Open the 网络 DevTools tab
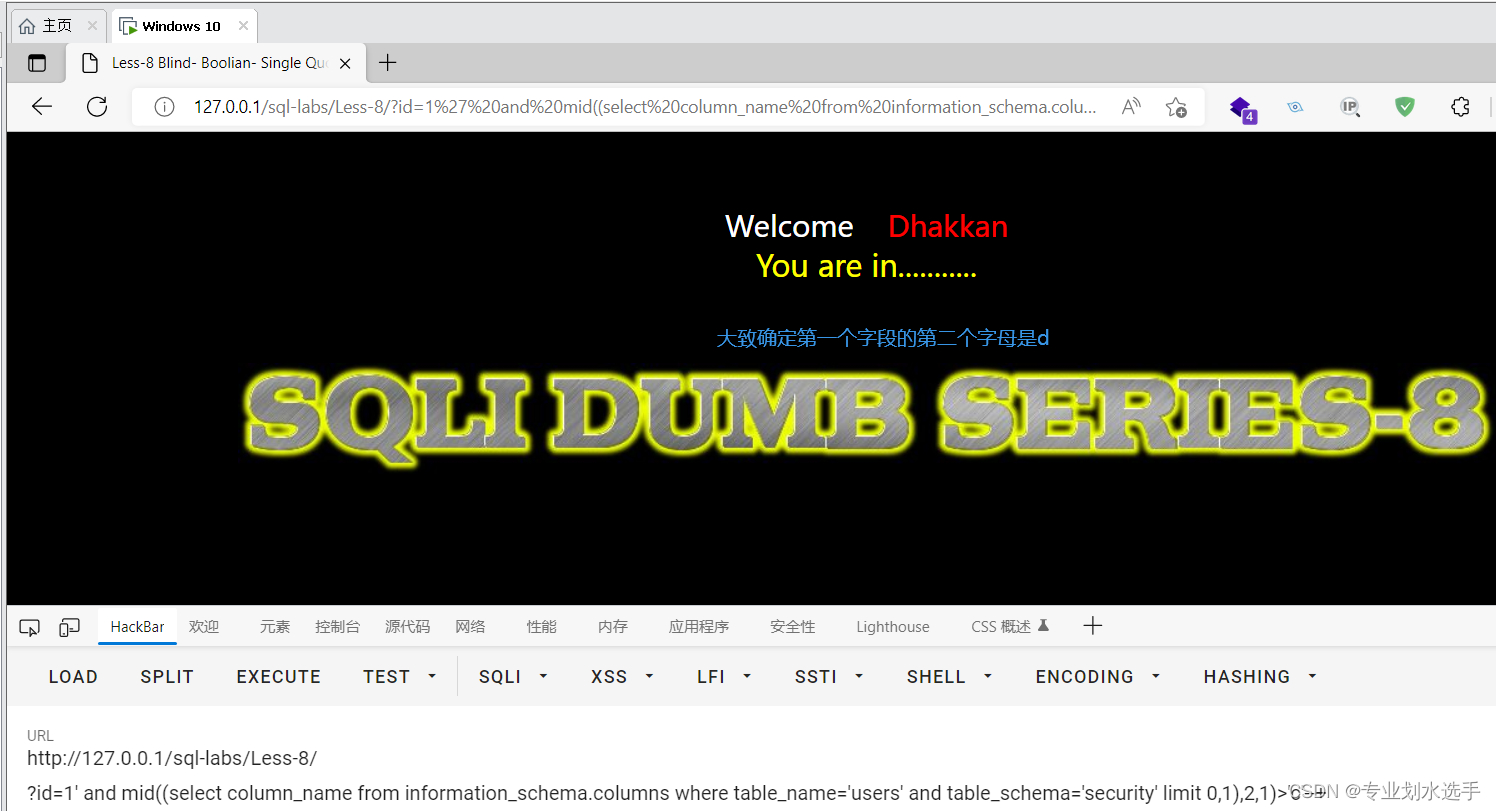The width and height of the screenshot is (1496, 811). [470, 627]
